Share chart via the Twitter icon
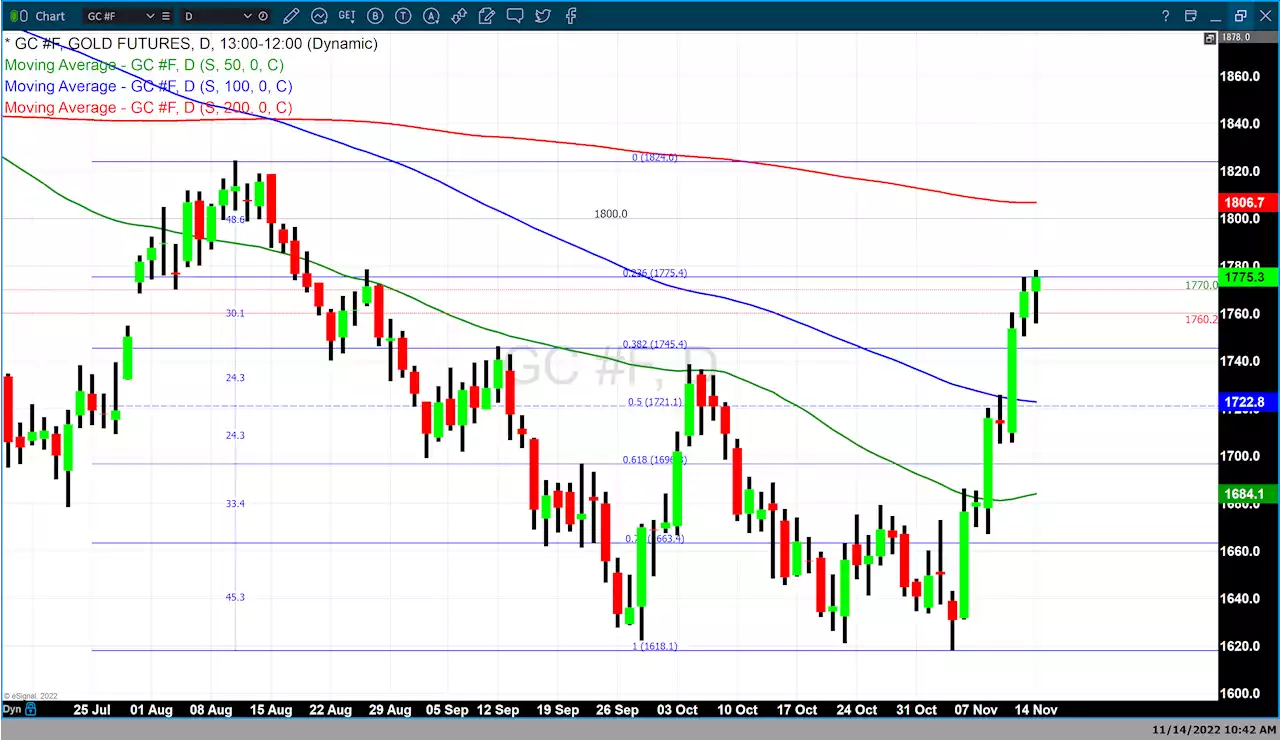1280x740 pixels. pyautogui.click(x=542, y=16)
